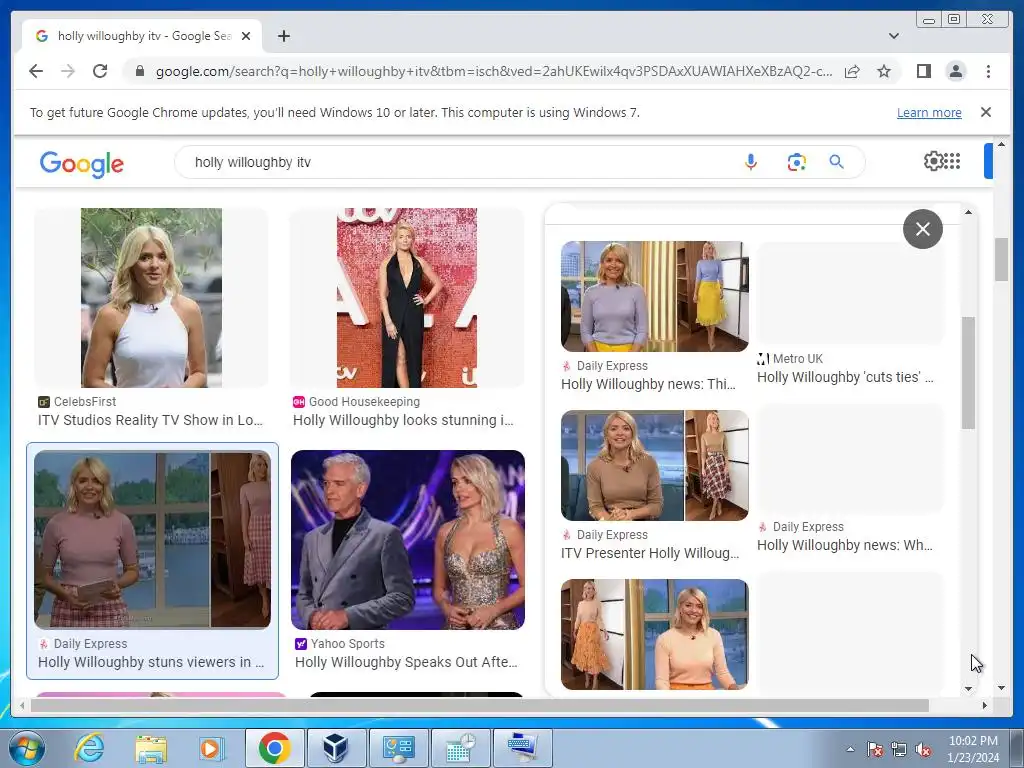
Task: Start voice search with microphone
Action: click(x=751, y=162)
